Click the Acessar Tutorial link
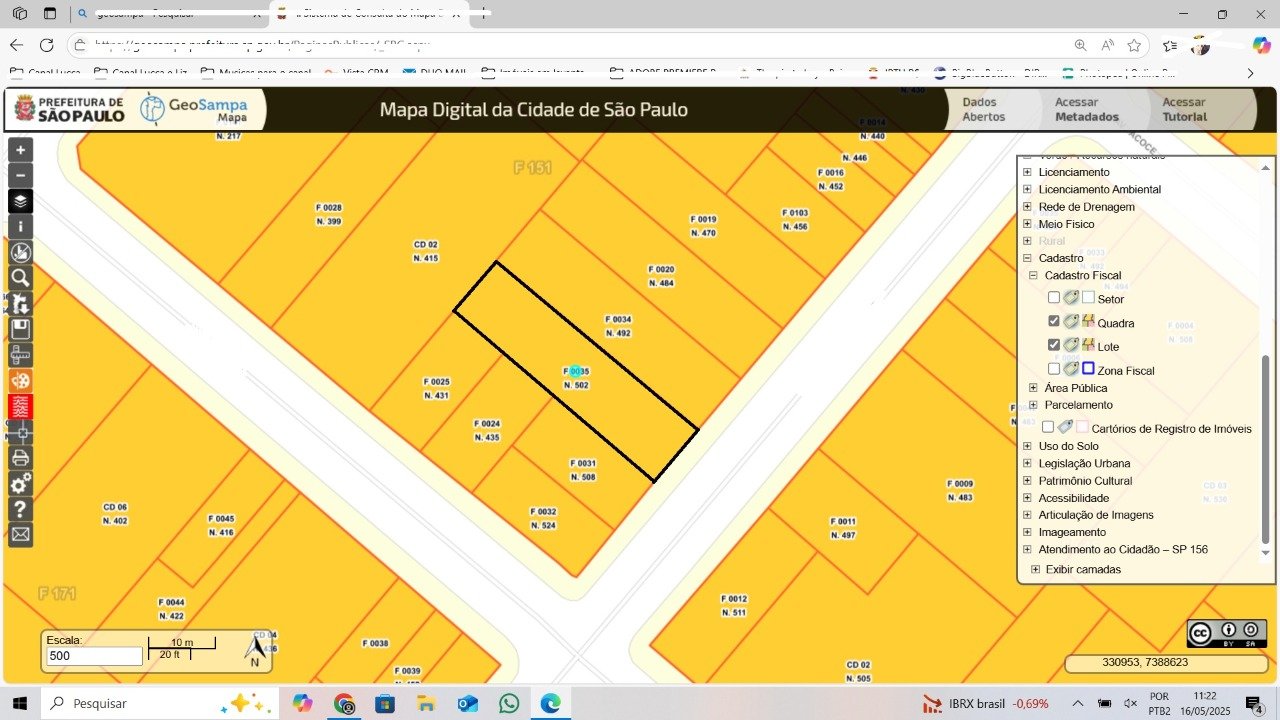Image resolution: width=1280 pixels, height=720 pixels. 1184,109
